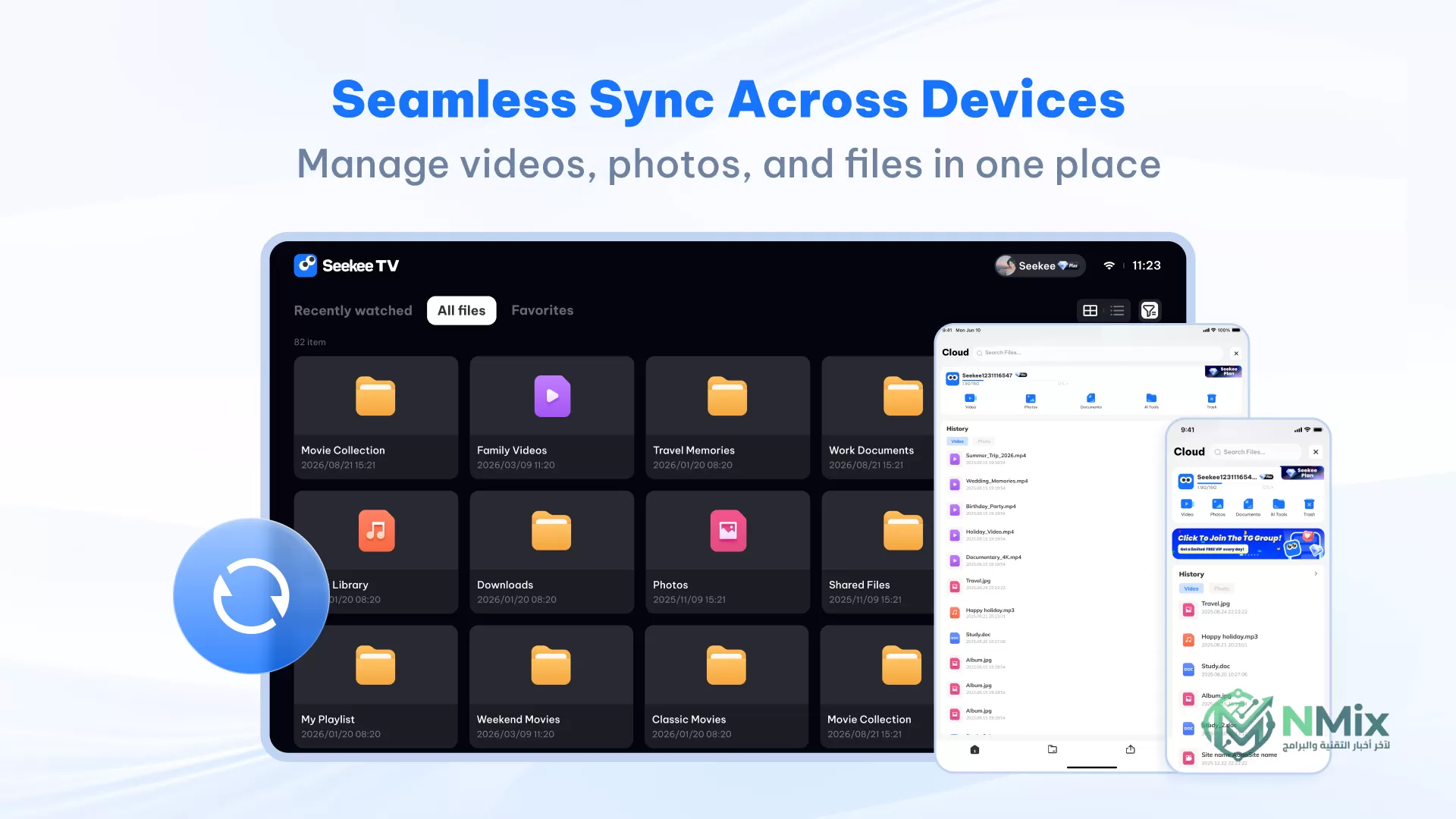Switch to list view layout
This screenshot has width=1456, height=819.
point(1117,310)
